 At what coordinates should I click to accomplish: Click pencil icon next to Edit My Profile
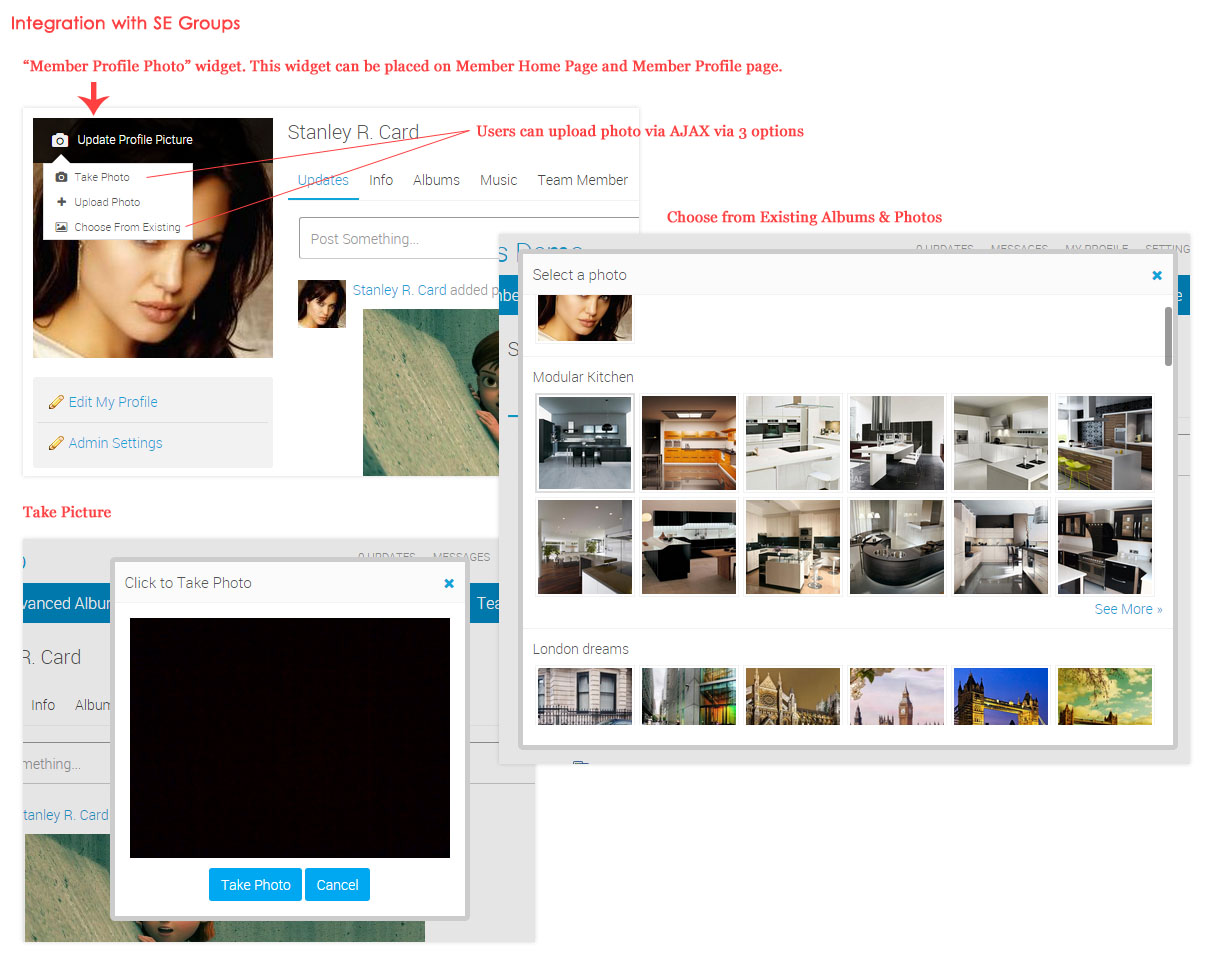tap(56, 402)
